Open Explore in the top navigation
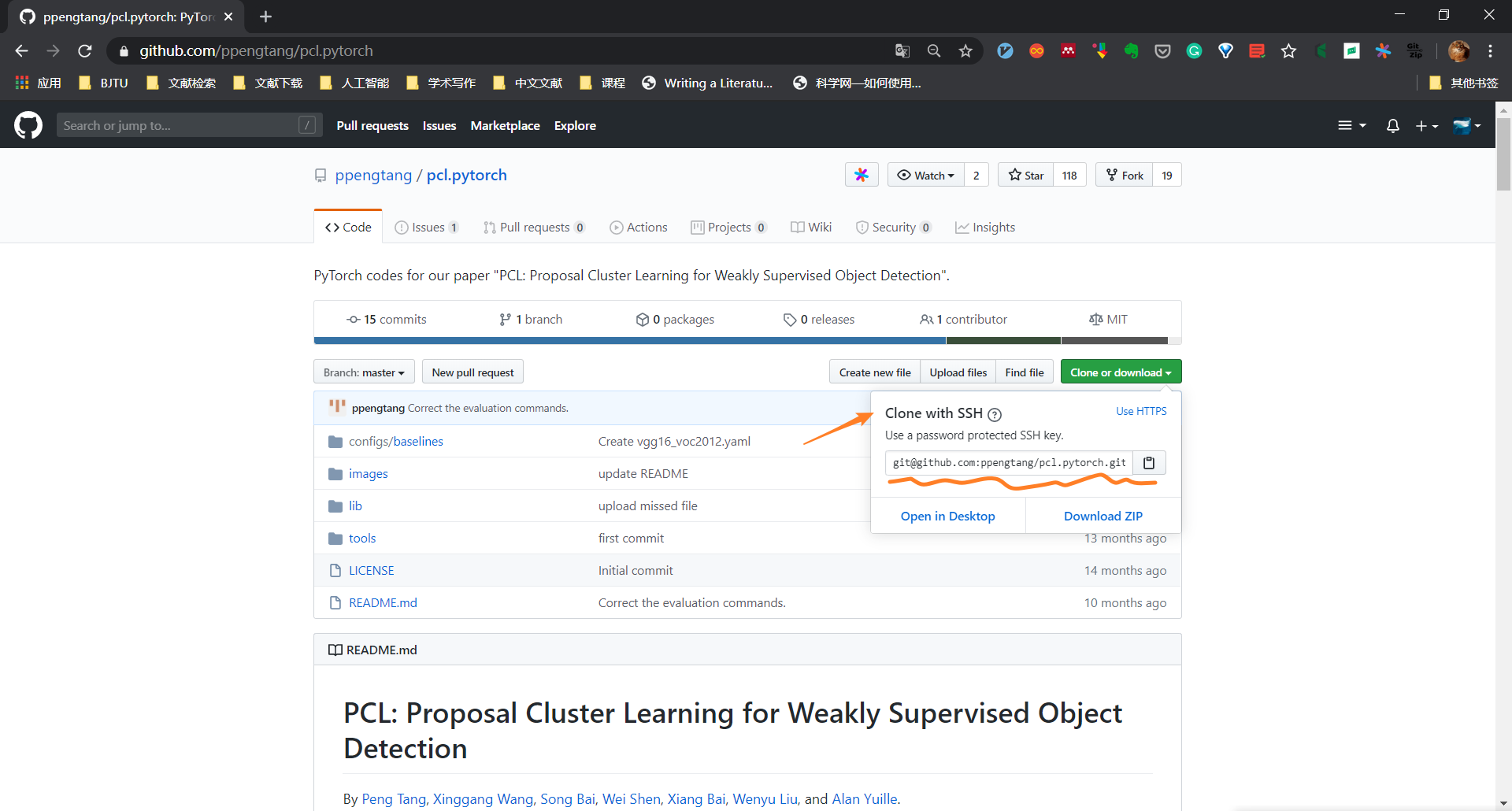The image size is (1512, 811). (575, 126)
